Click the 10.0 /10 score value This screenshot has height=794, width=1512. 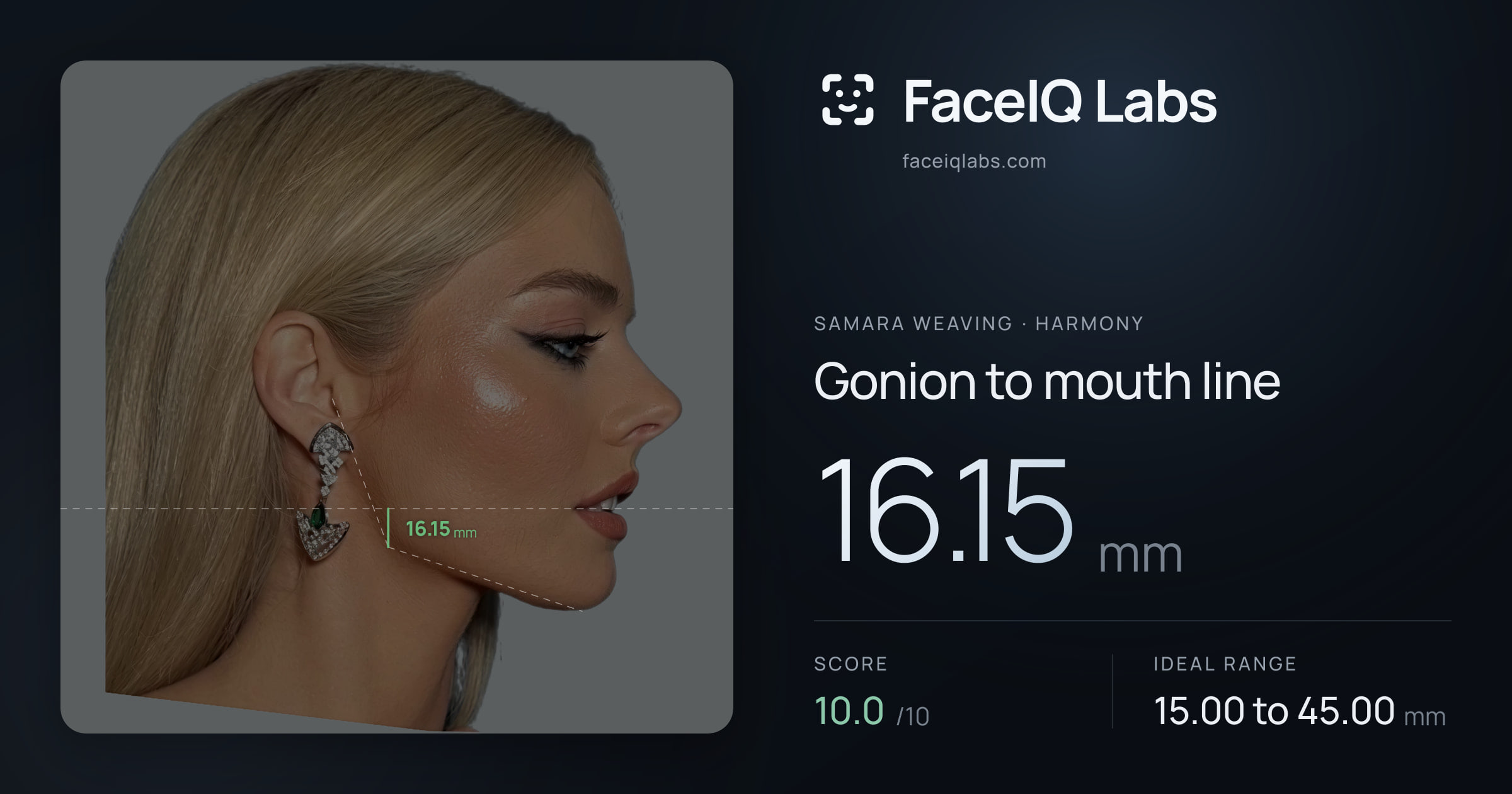click(872, 711)
